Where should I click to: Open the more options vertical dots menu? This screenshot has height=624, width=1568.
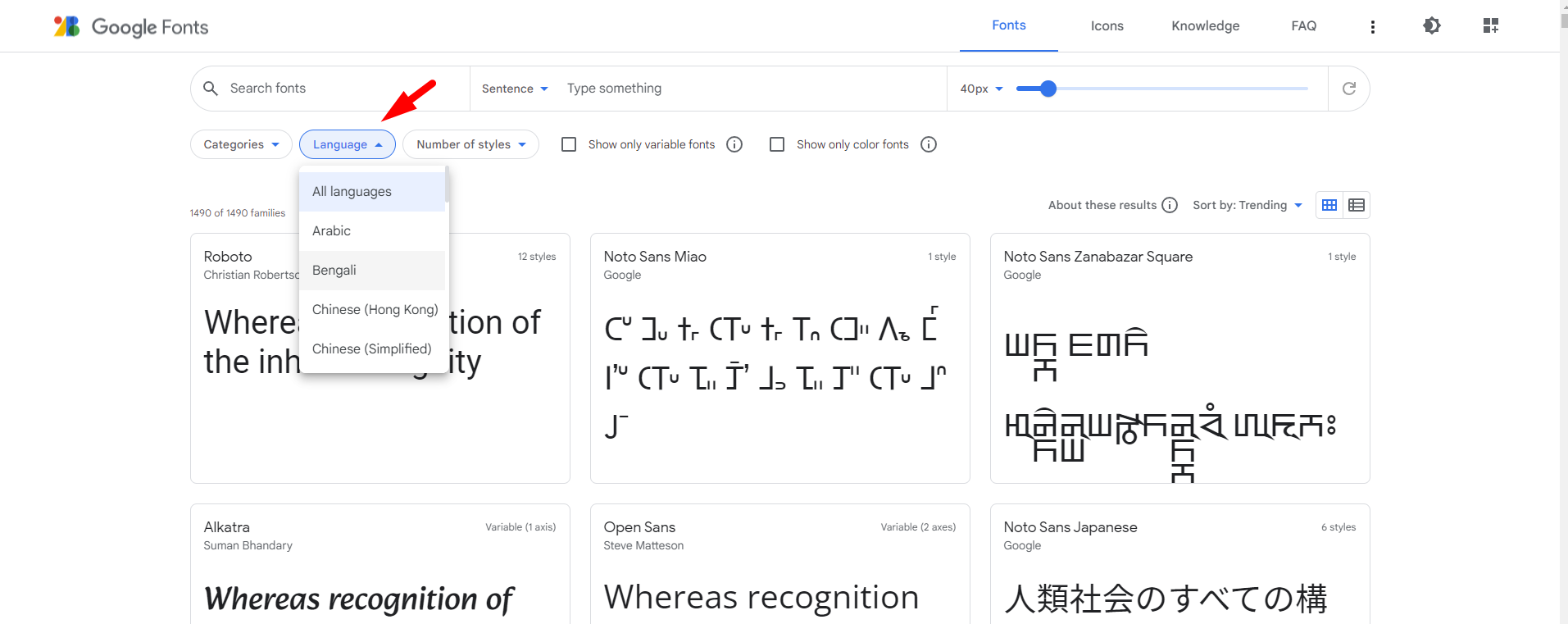[x=1372, y=26]
